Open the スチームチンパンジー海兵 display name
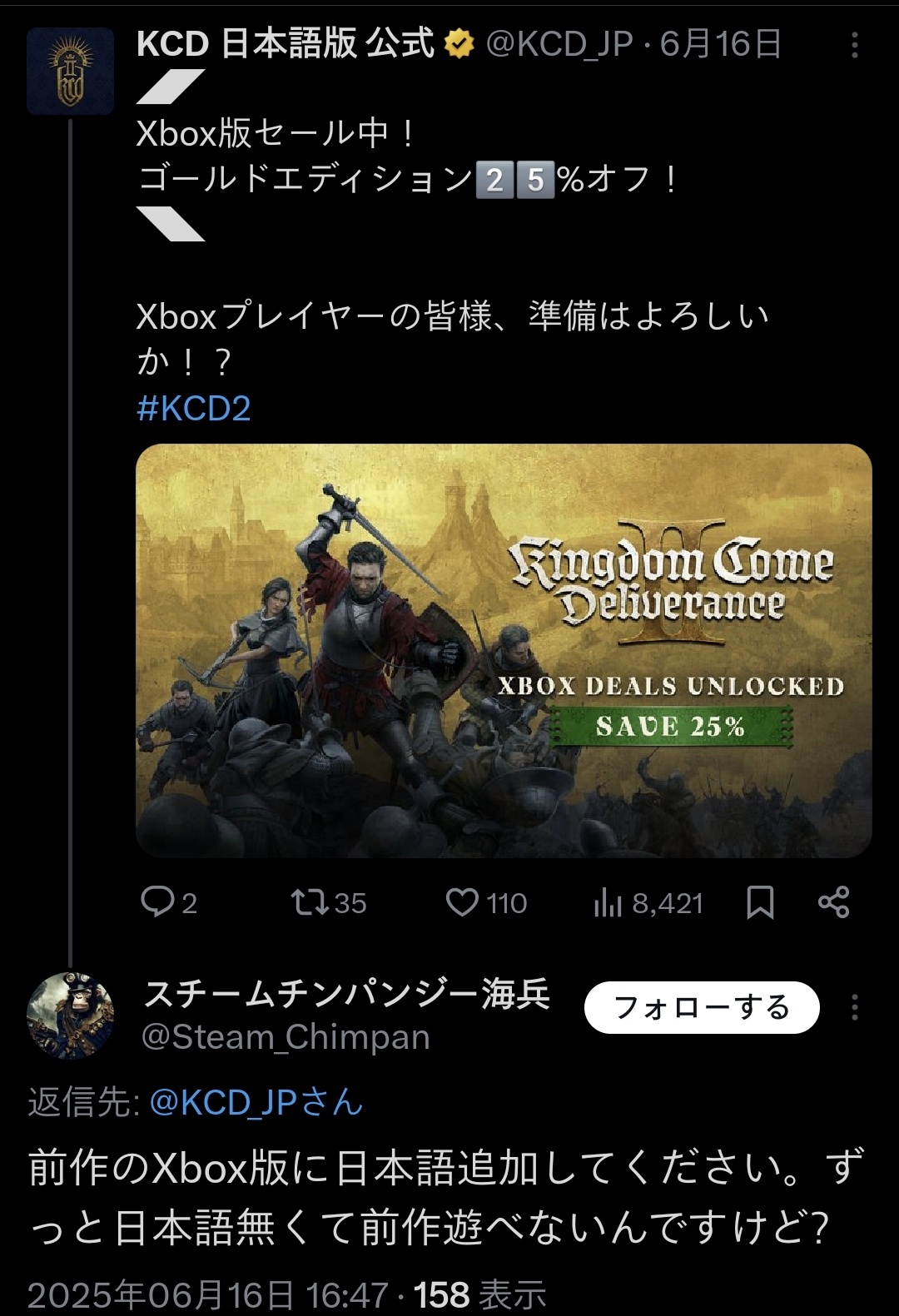The height and width of the screenshot is (1316, 899). click(x=347, y=993)
